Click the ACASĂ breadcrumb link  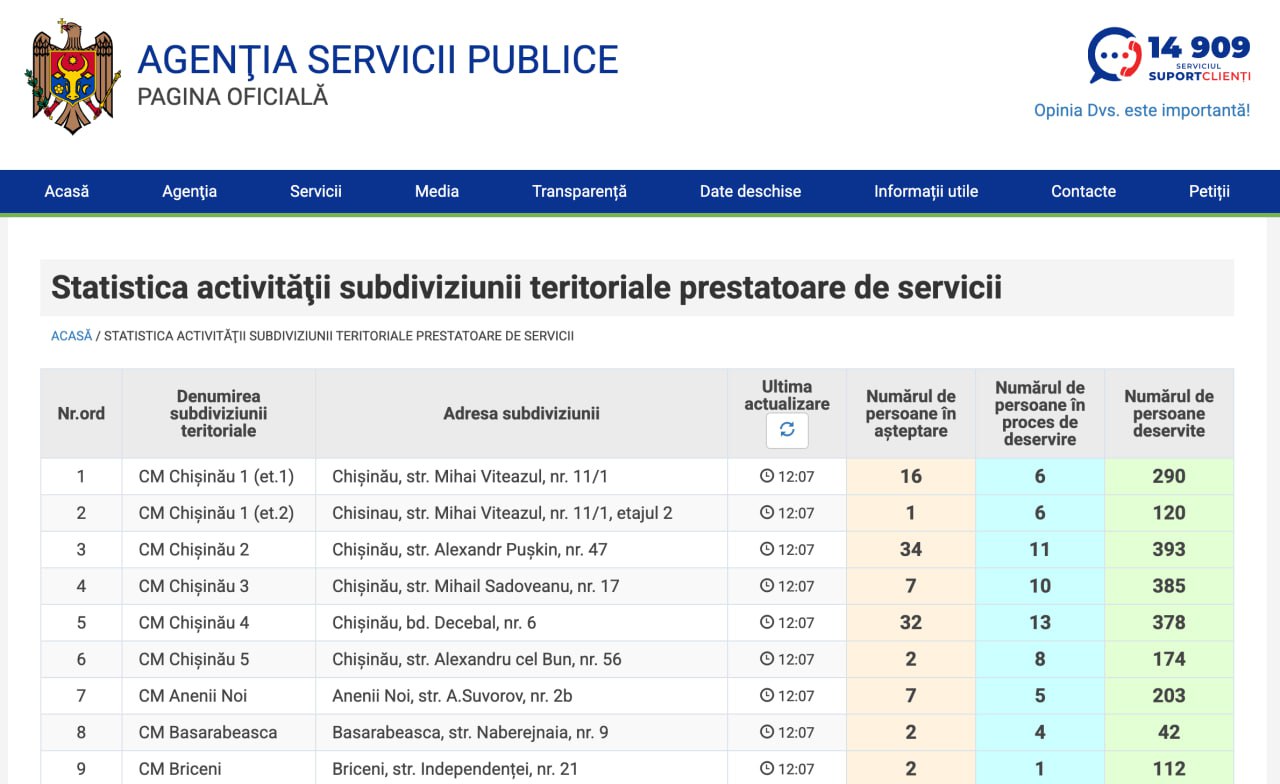71,336
